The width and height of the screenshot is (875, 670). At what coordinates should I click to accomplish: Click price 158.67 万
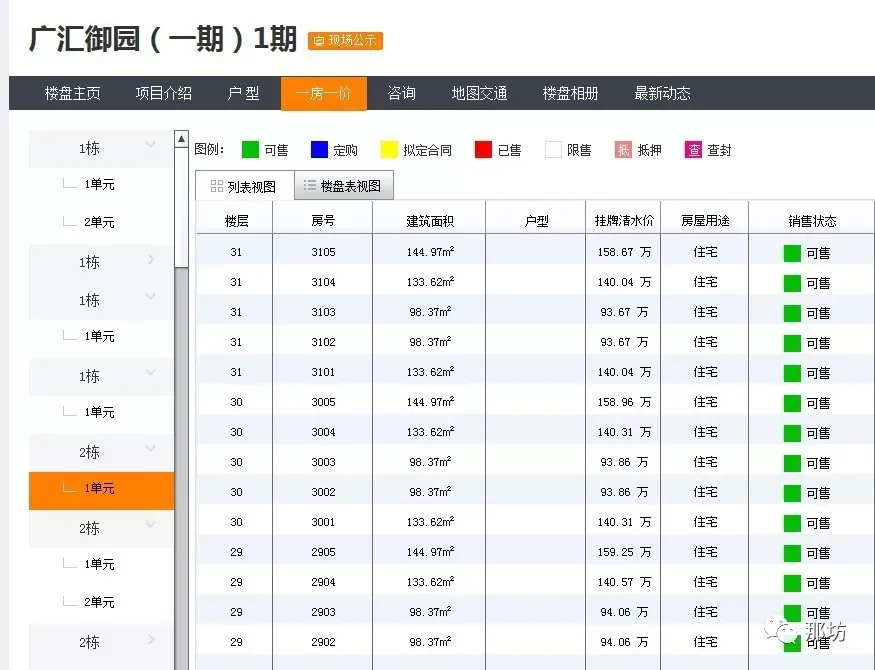[624, 252]
